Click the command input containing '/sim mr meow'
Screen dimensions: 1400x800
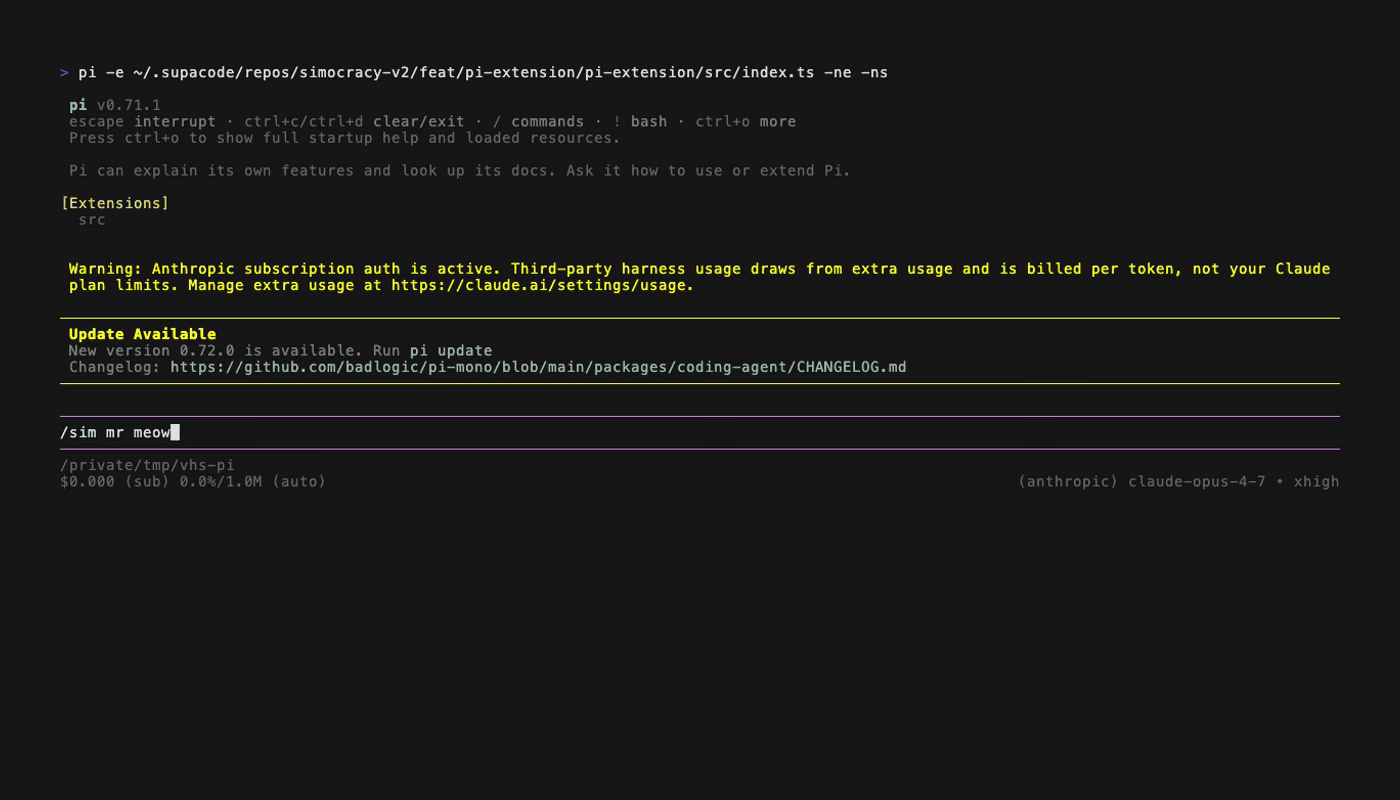click(699, 432)
